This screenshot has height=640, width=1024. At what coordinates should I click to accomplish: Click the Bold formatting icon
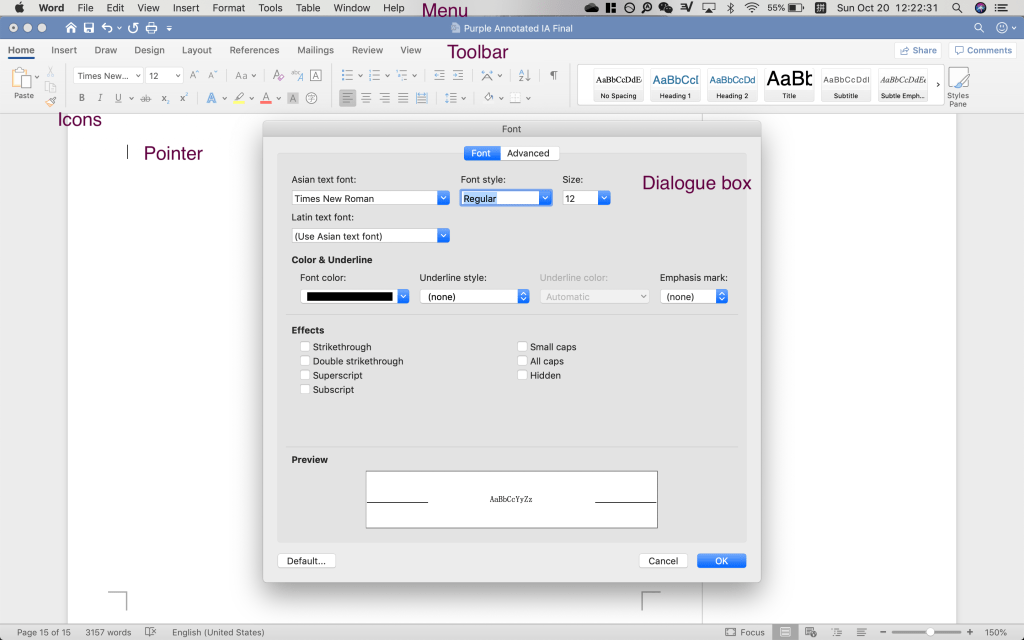82,98
